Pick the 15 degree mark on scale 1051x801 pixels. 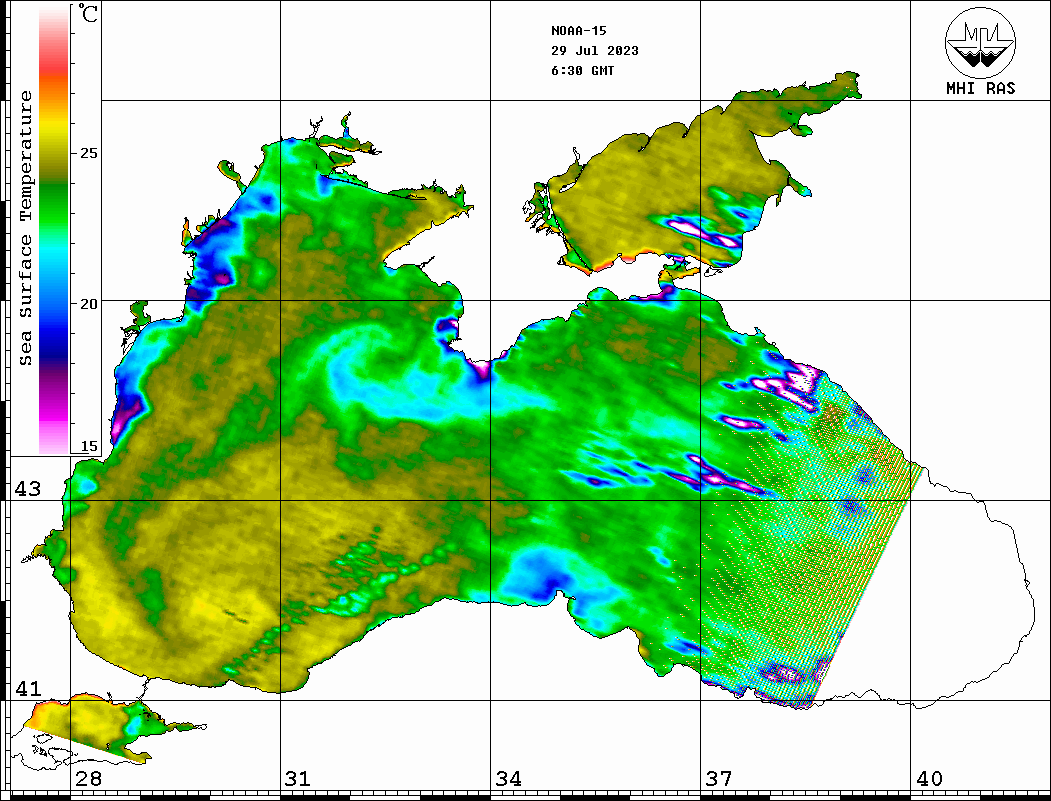(88, 447)
